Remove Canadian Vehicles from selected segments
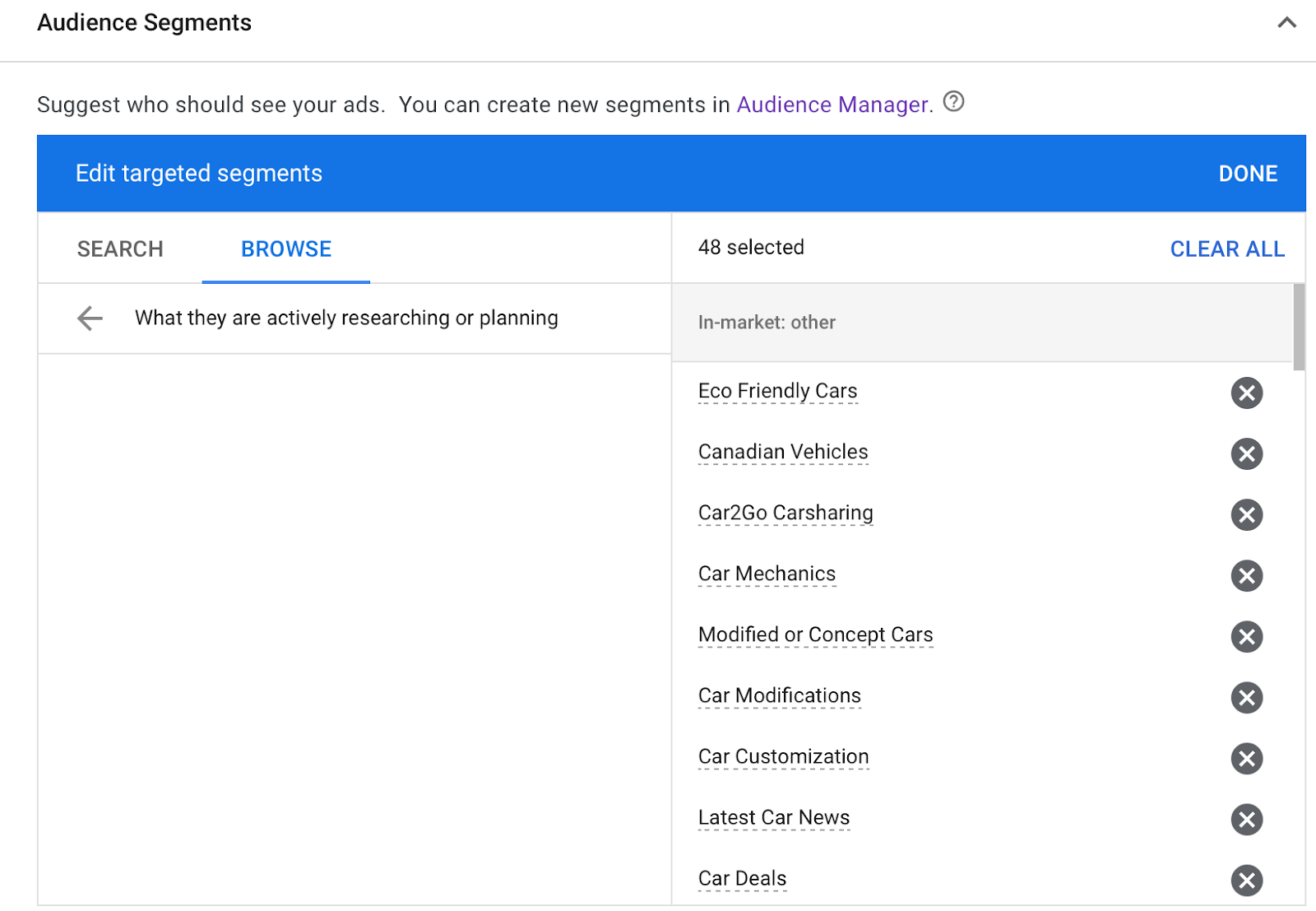This screenshot has height=911, width=1316. point(1246,453)
